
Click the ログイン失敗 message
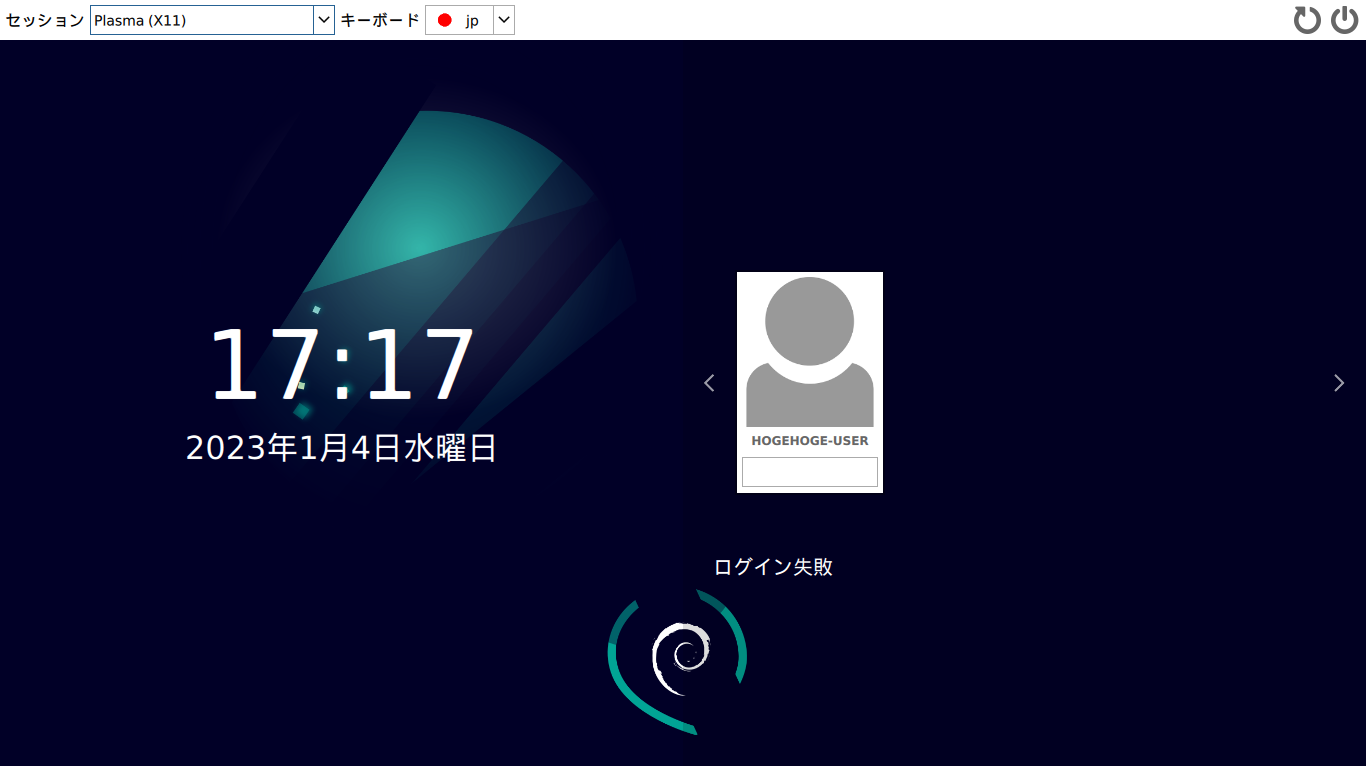(773, 567)
